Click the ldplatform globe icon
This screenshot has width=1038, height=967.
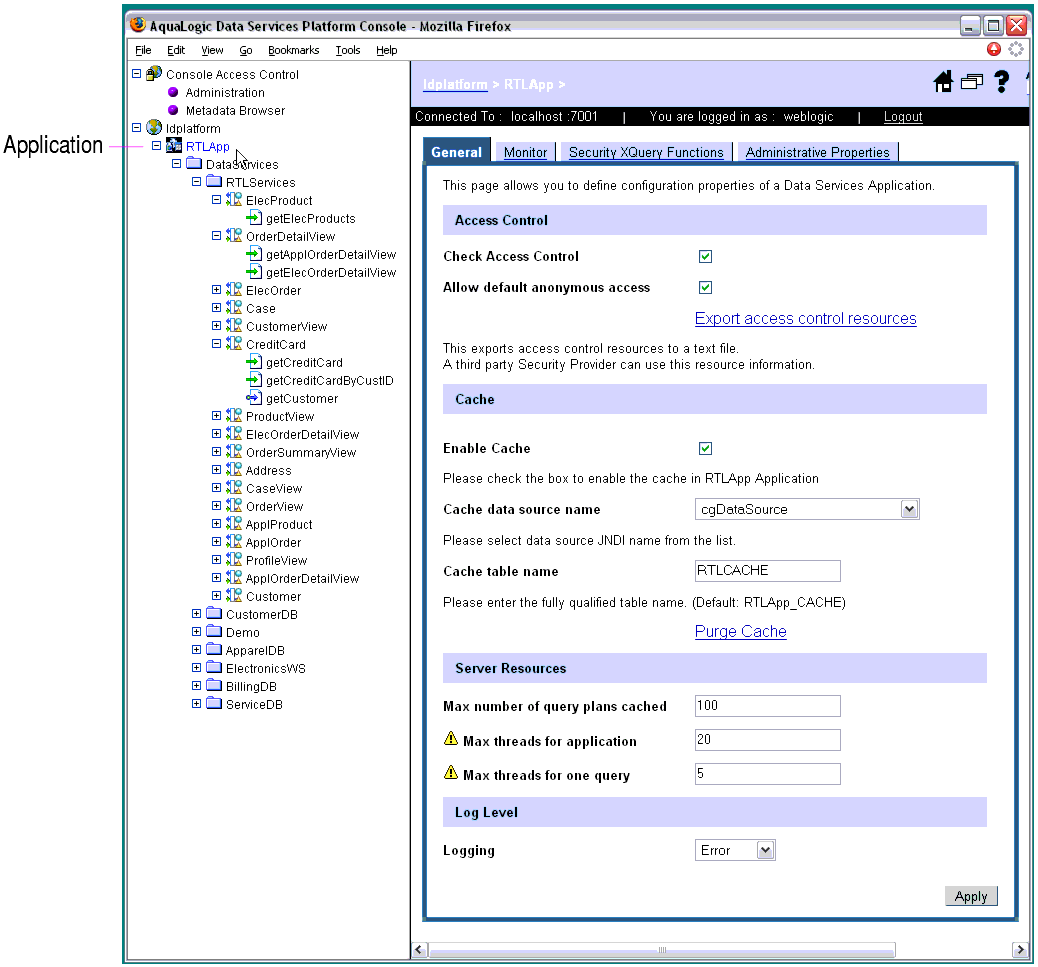[x=154, y=127]
